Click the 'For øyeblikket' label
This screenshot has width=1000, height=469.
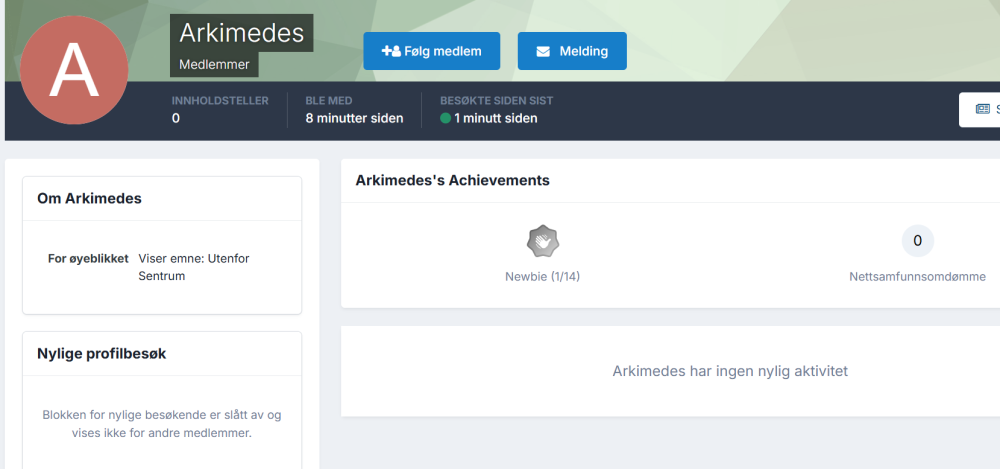pos(88,259)
